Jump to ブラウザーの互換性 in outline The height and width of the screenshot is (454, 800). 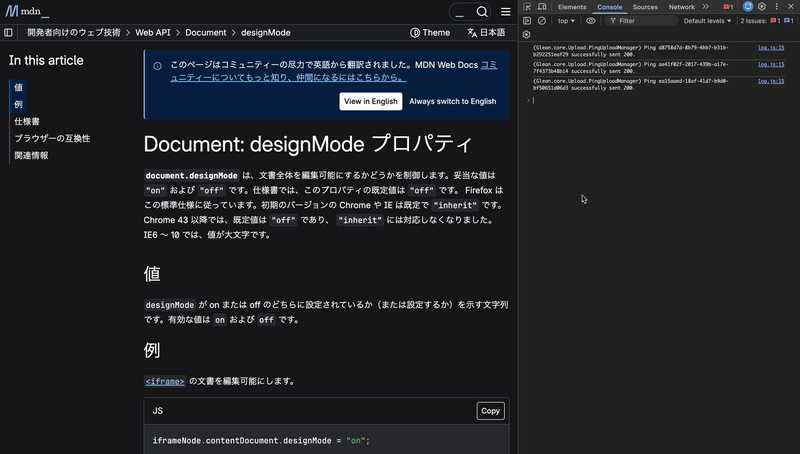point(52,138)
